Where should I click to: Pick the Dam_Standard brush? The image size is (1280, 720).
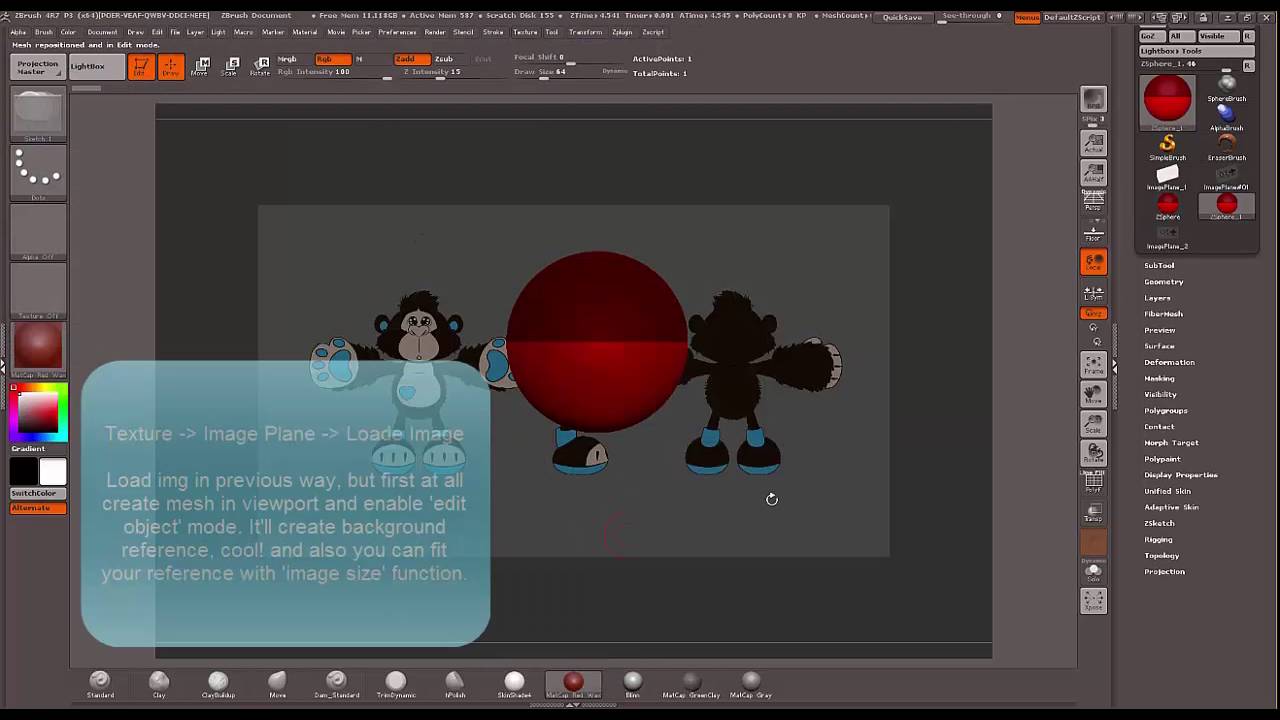336,685
